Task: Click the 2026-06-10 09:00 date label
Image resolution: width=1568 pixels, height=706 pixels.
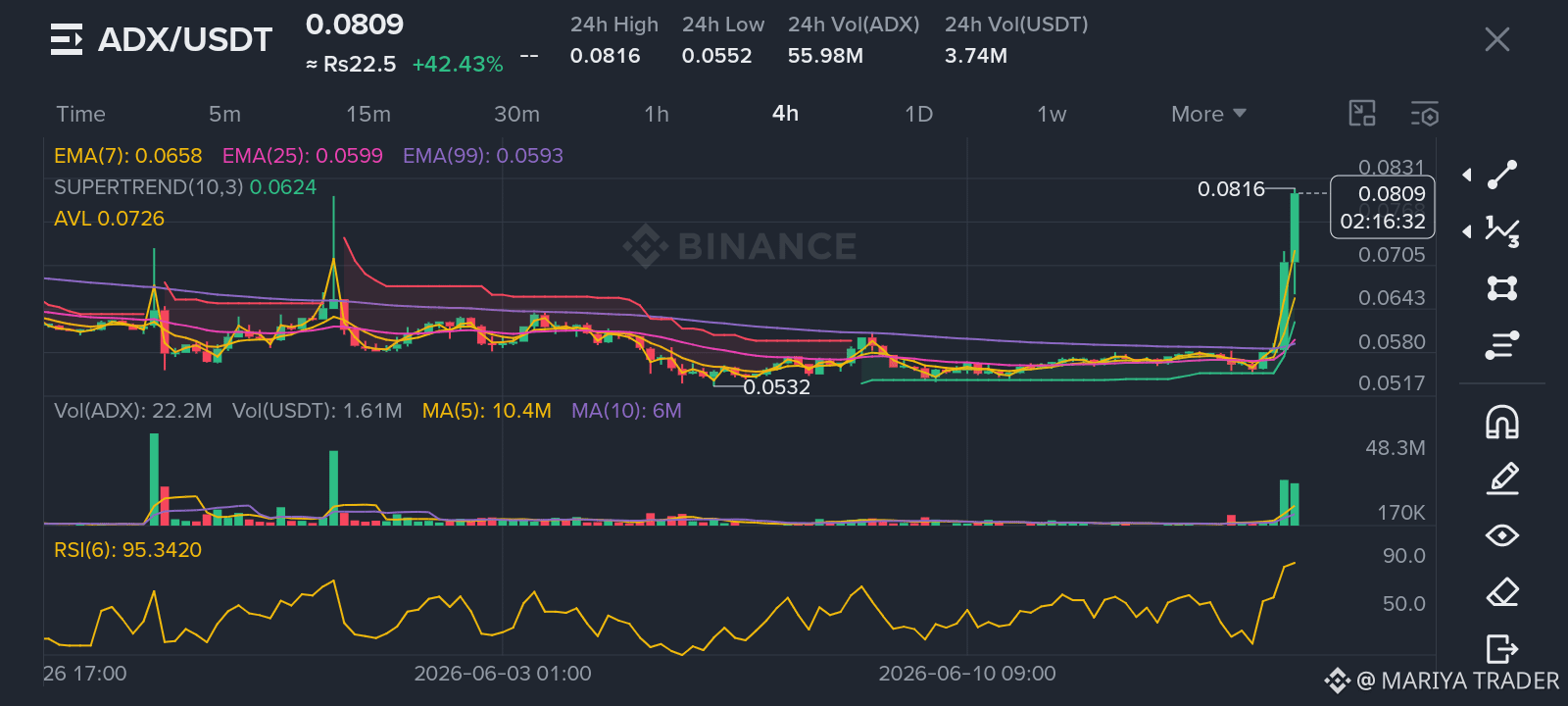Action: [967, 674]
